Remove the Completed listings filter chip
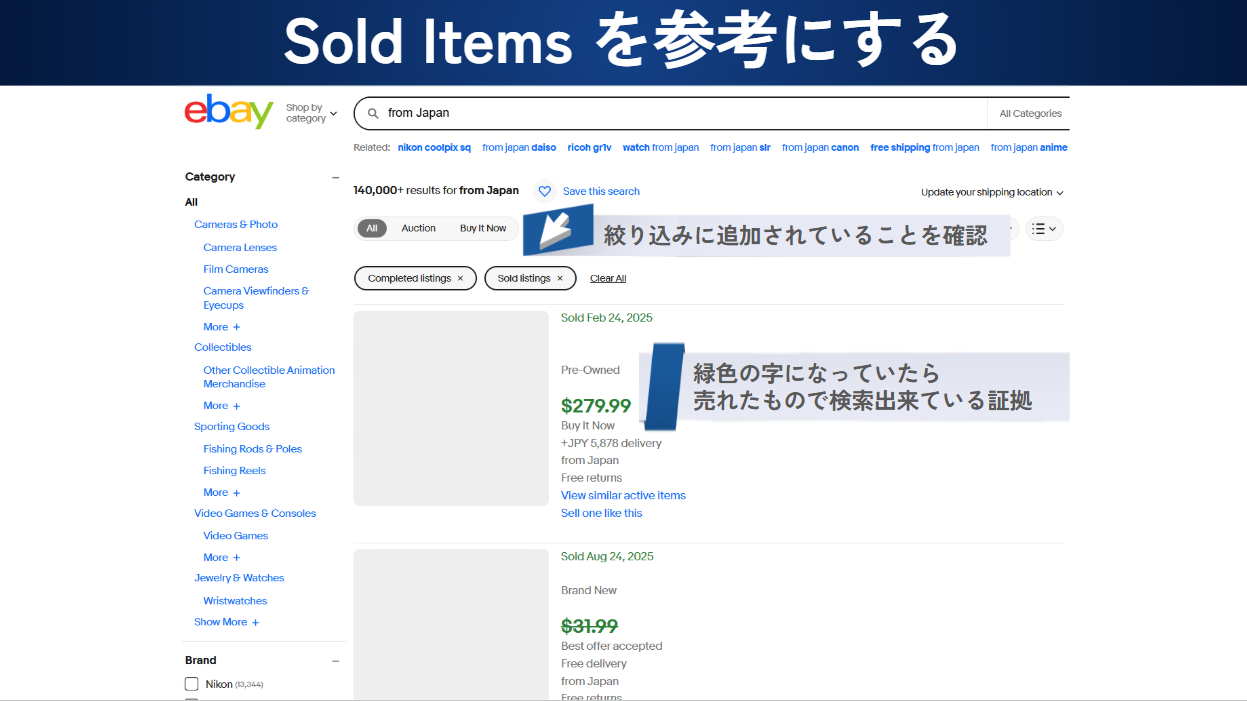 460,278
